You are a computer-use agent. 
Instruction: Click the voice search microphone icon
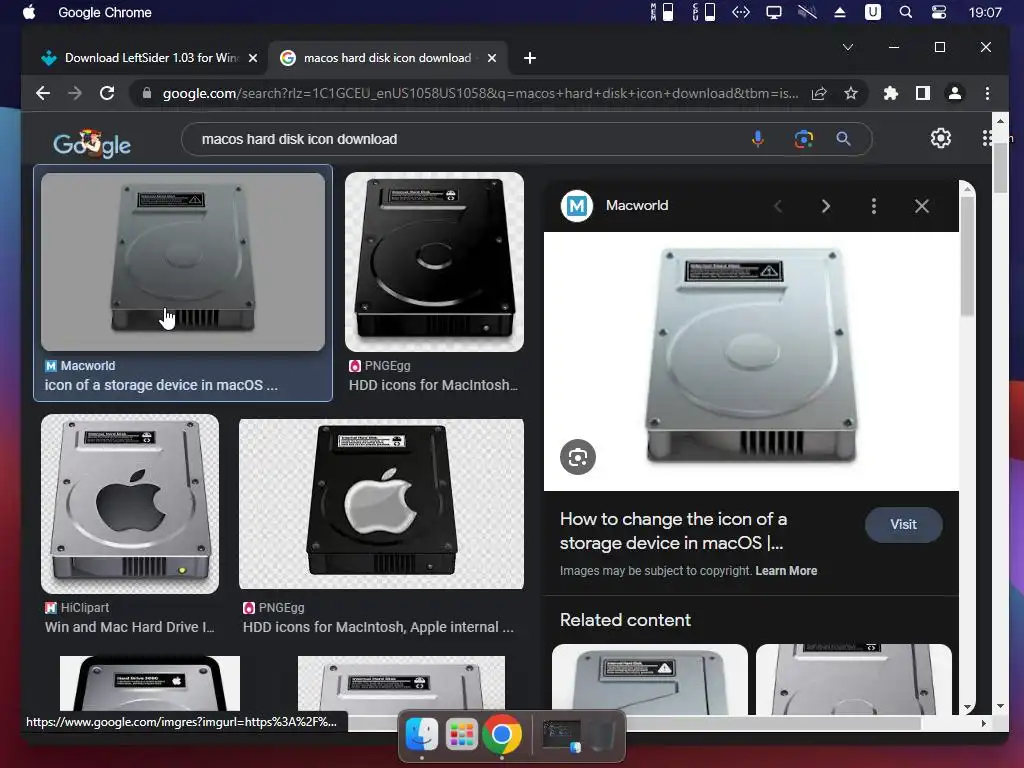coord(758,138)
